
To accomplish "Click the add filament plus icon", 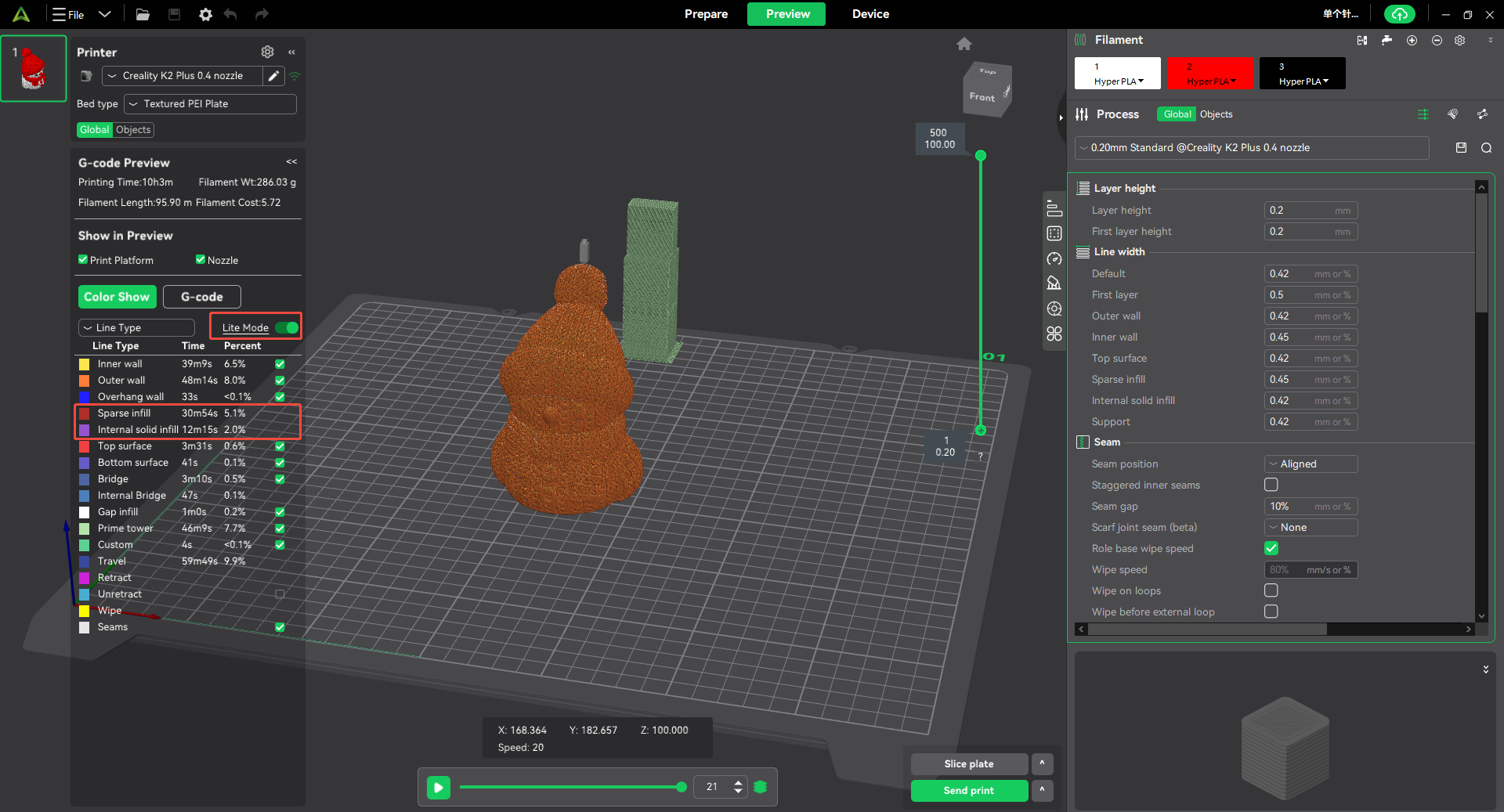I will (1412, 40).
